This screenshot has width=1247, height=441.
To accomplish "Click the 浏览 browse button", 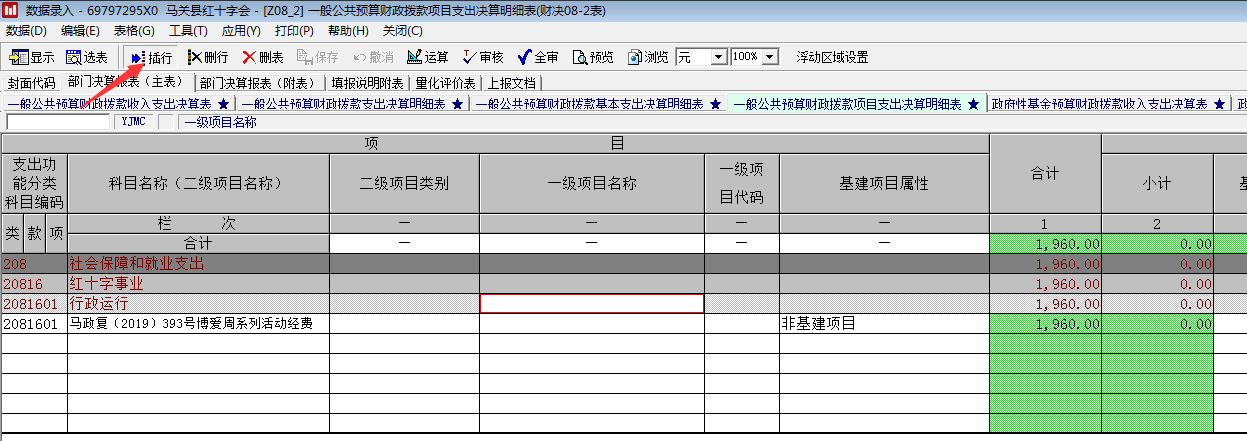I will coord(647,57).
